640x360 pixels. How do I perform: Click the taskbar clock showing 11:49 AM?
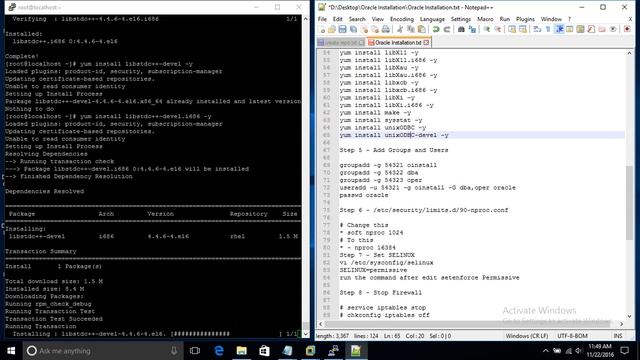tap(600, 351)
